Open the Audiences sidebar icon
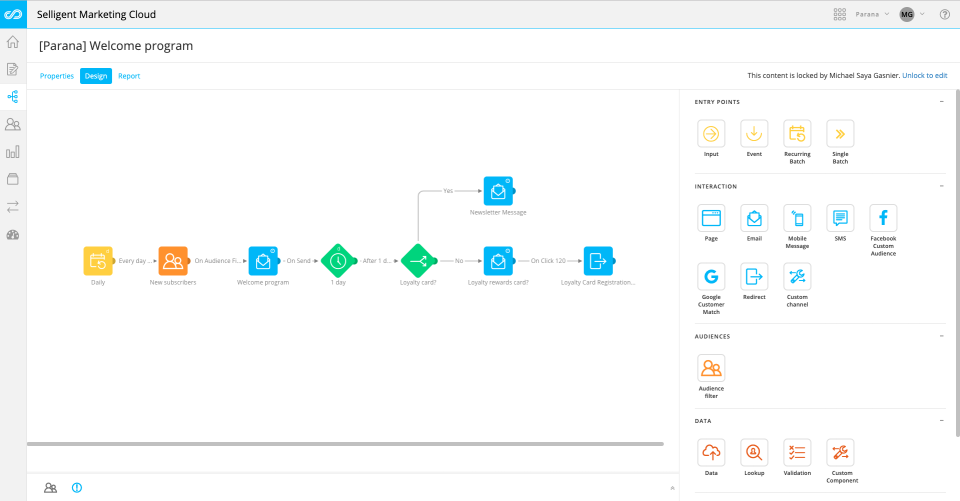 [x=13, y=124]
